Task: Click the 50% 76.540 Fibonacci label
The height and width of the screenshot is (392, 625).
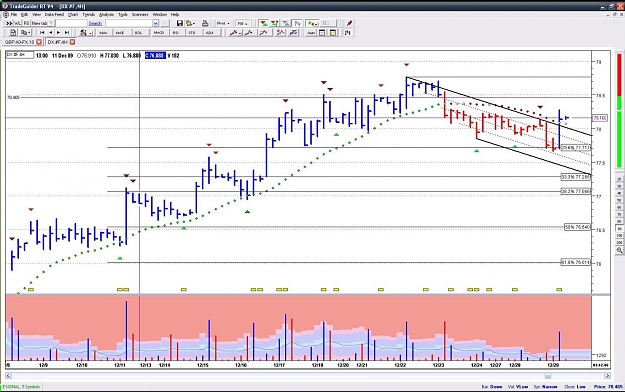Action: [x=577, y=227]
